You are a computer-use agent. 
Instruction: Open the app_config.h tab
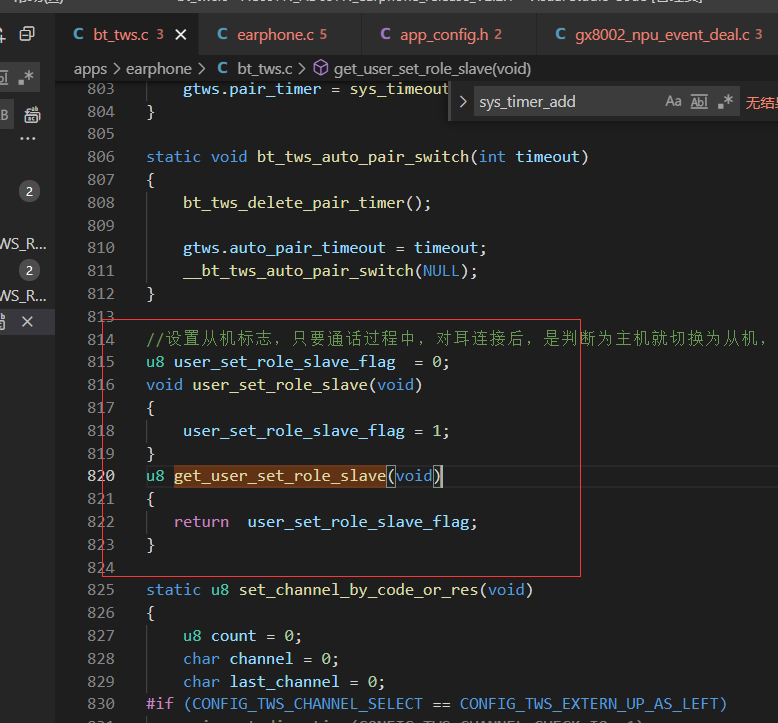[x=444, y=34]
